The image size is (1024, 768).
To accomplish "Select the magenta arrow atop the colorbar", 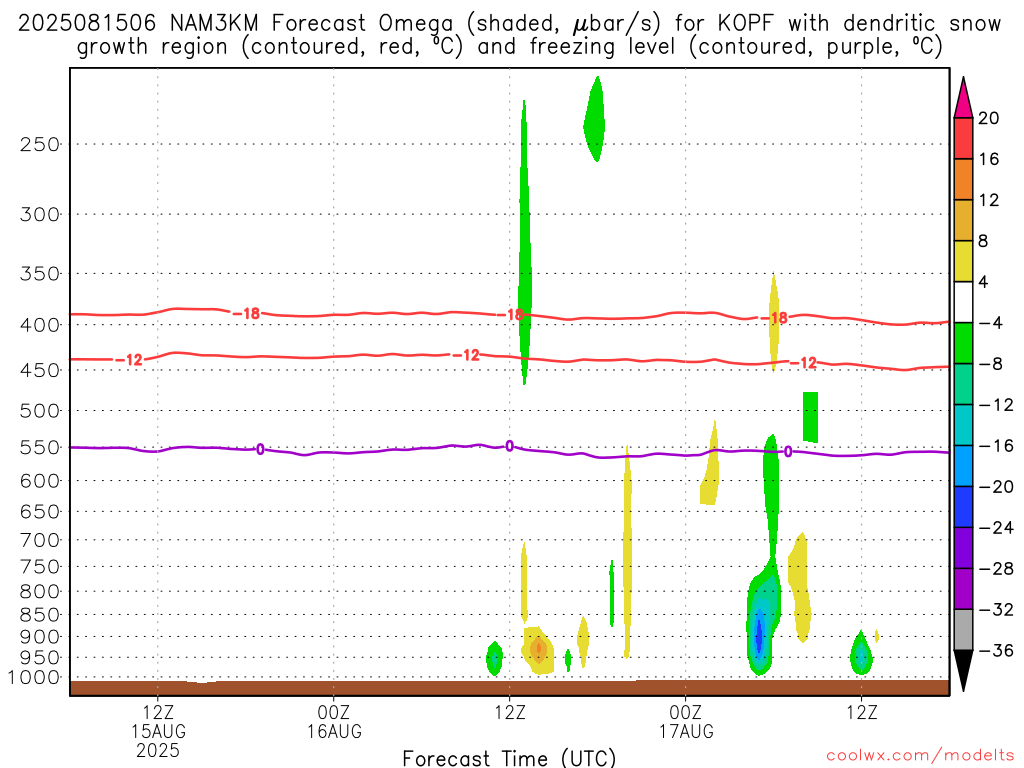I will click(963, 97).
